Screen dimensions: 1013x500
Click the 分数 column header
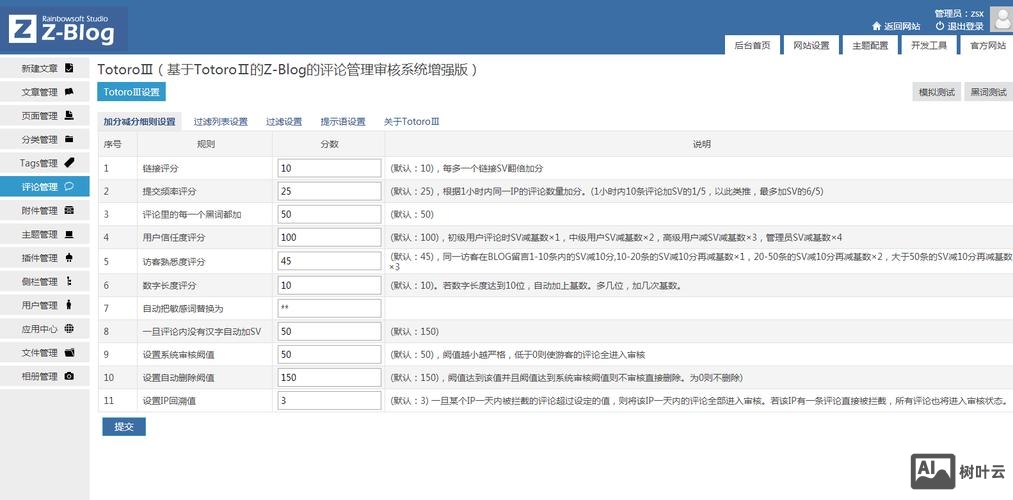pyautogui.click(x=329, y=144)
